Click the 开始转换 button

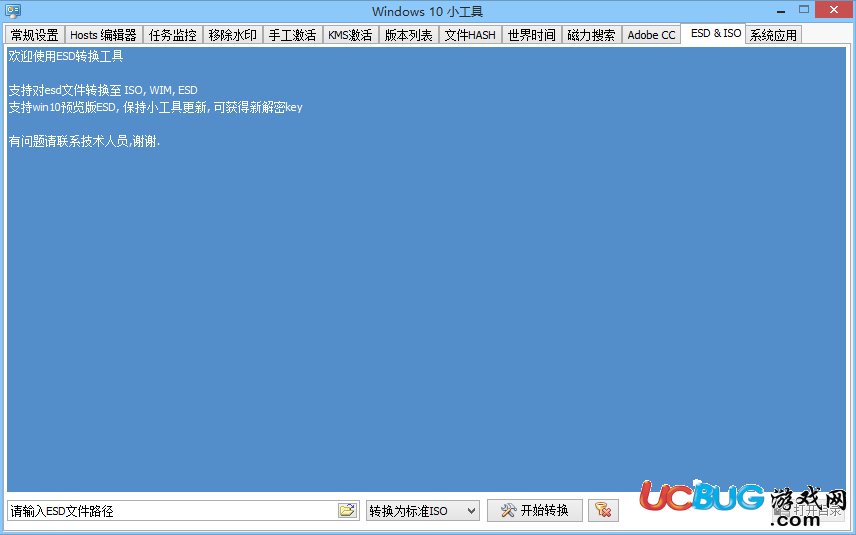pos(534,510)
